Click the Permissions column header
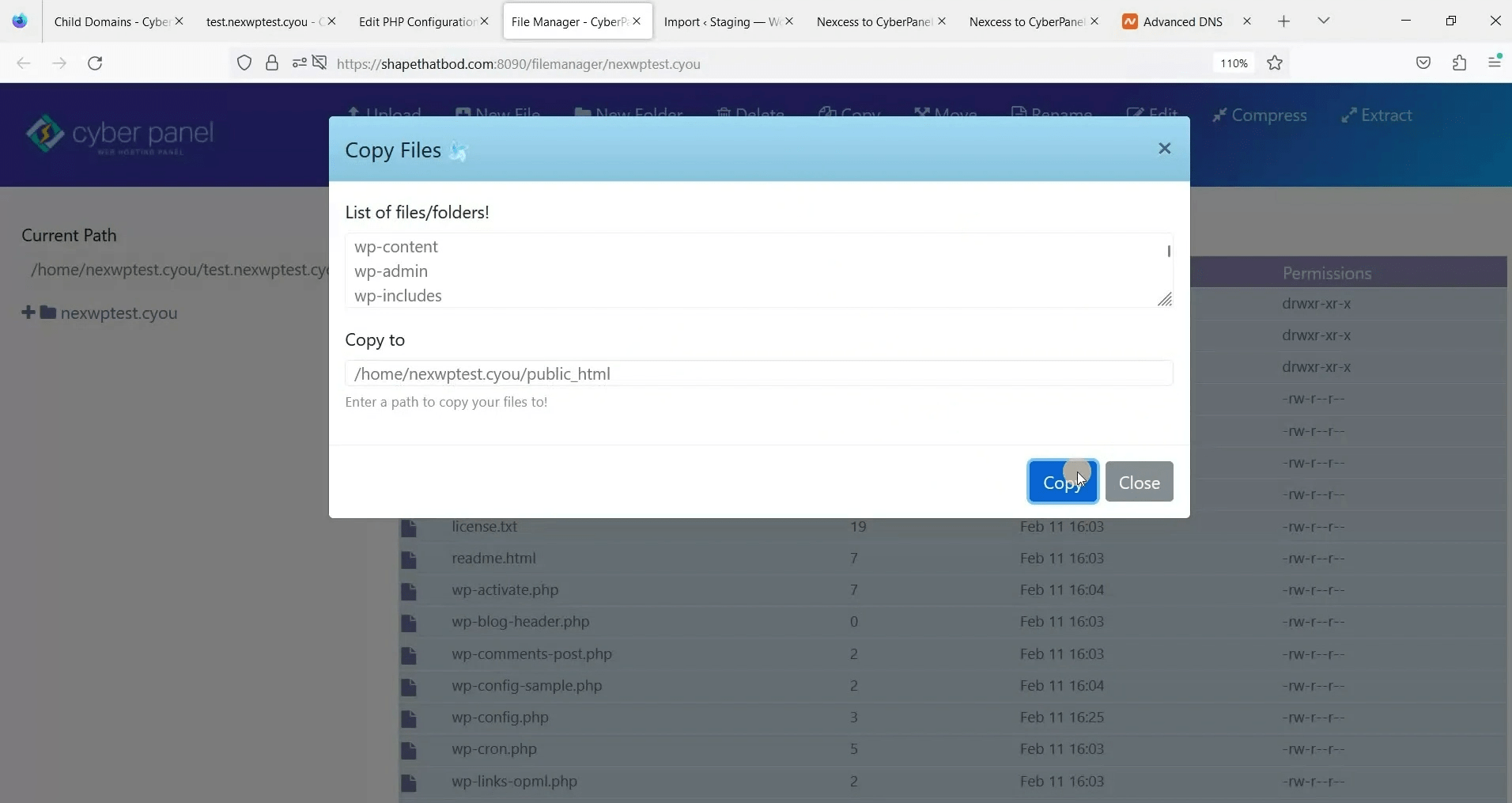 [x=1327, y=274]
